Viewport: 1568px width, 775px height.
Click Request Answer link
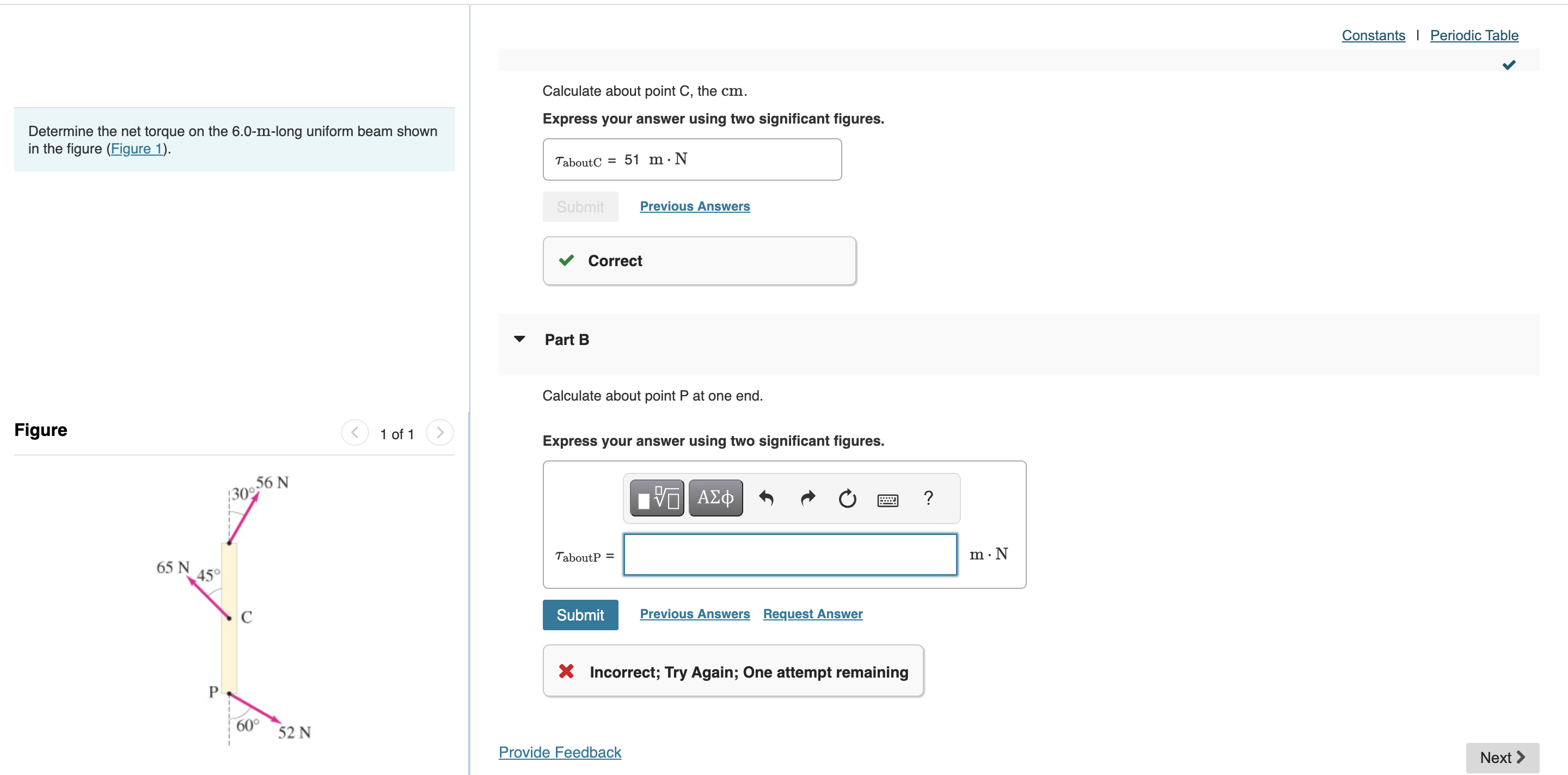[x=812, y=614]
